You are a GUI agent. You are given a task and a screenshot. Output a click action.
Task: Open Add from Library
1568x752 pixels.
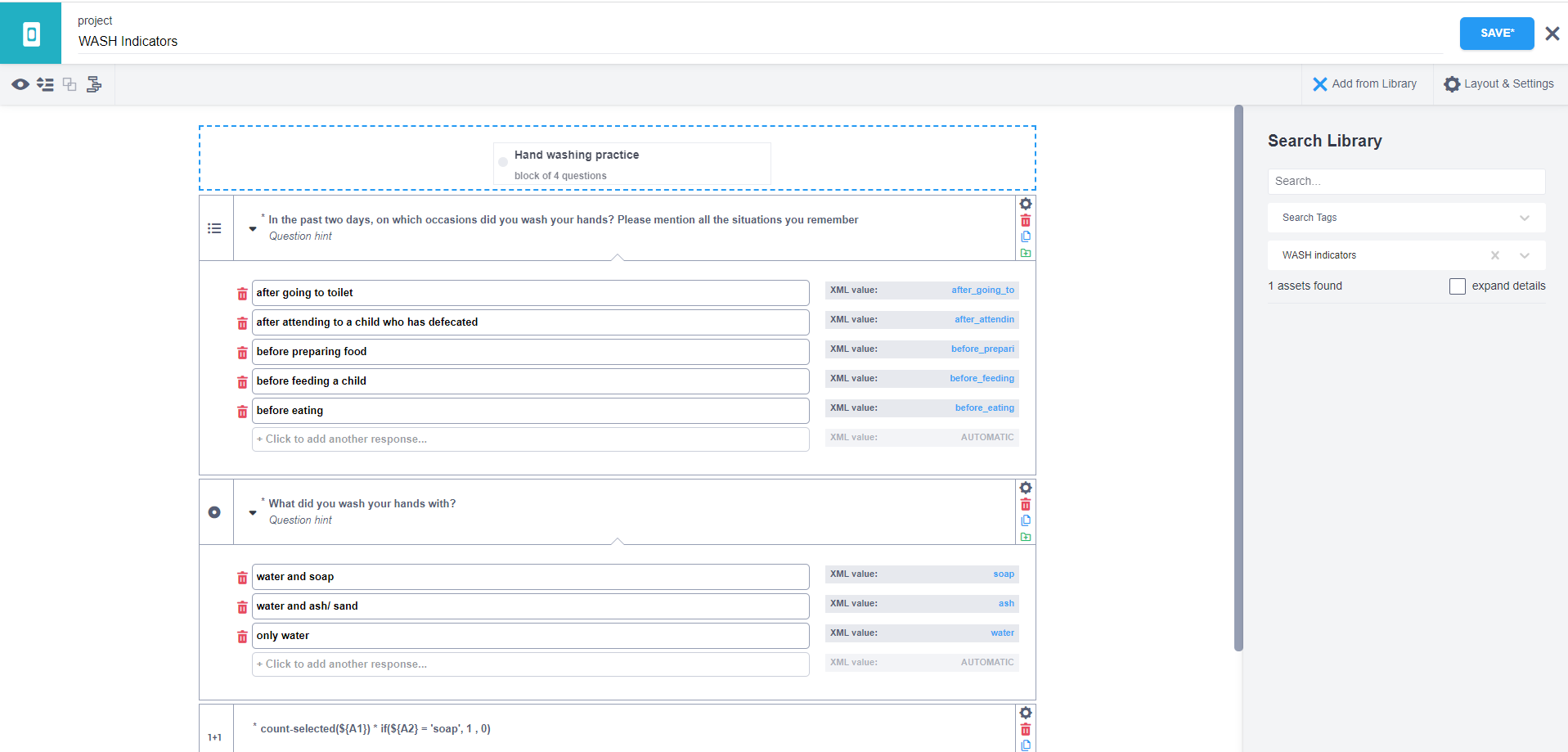coord(1366,83)
